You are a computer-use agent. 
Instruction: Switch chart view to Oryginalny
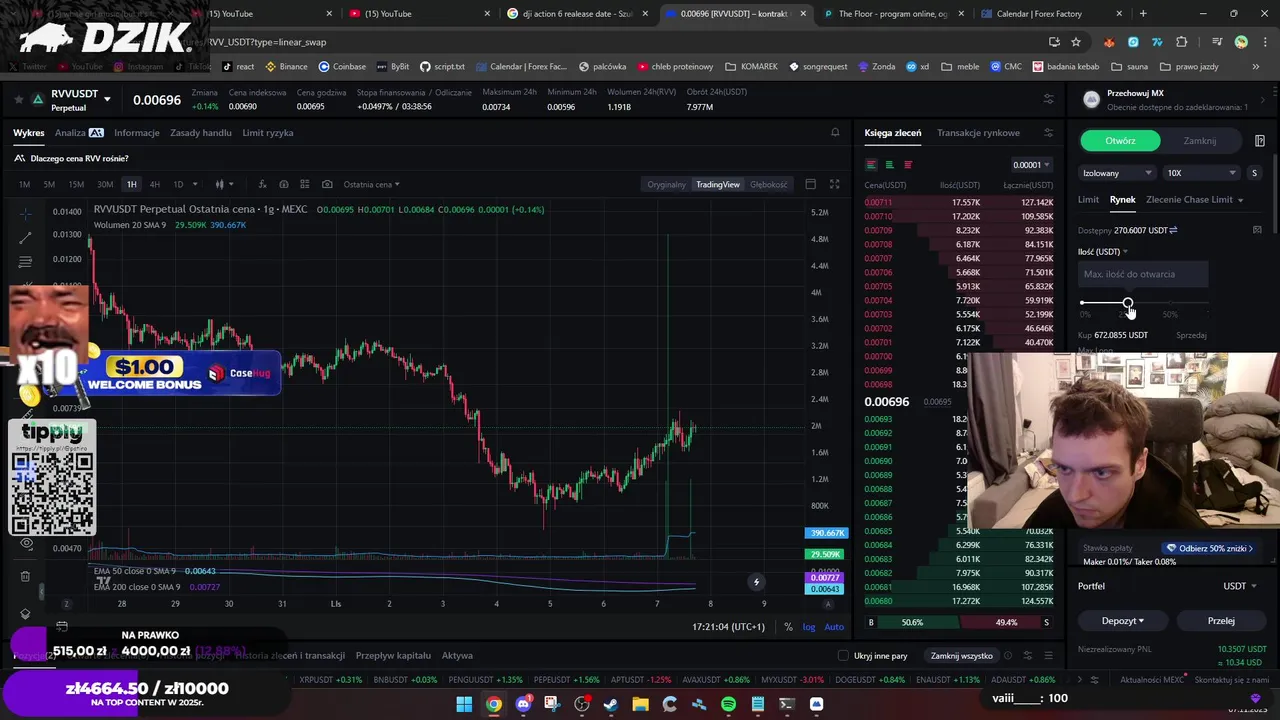point(666,184)
